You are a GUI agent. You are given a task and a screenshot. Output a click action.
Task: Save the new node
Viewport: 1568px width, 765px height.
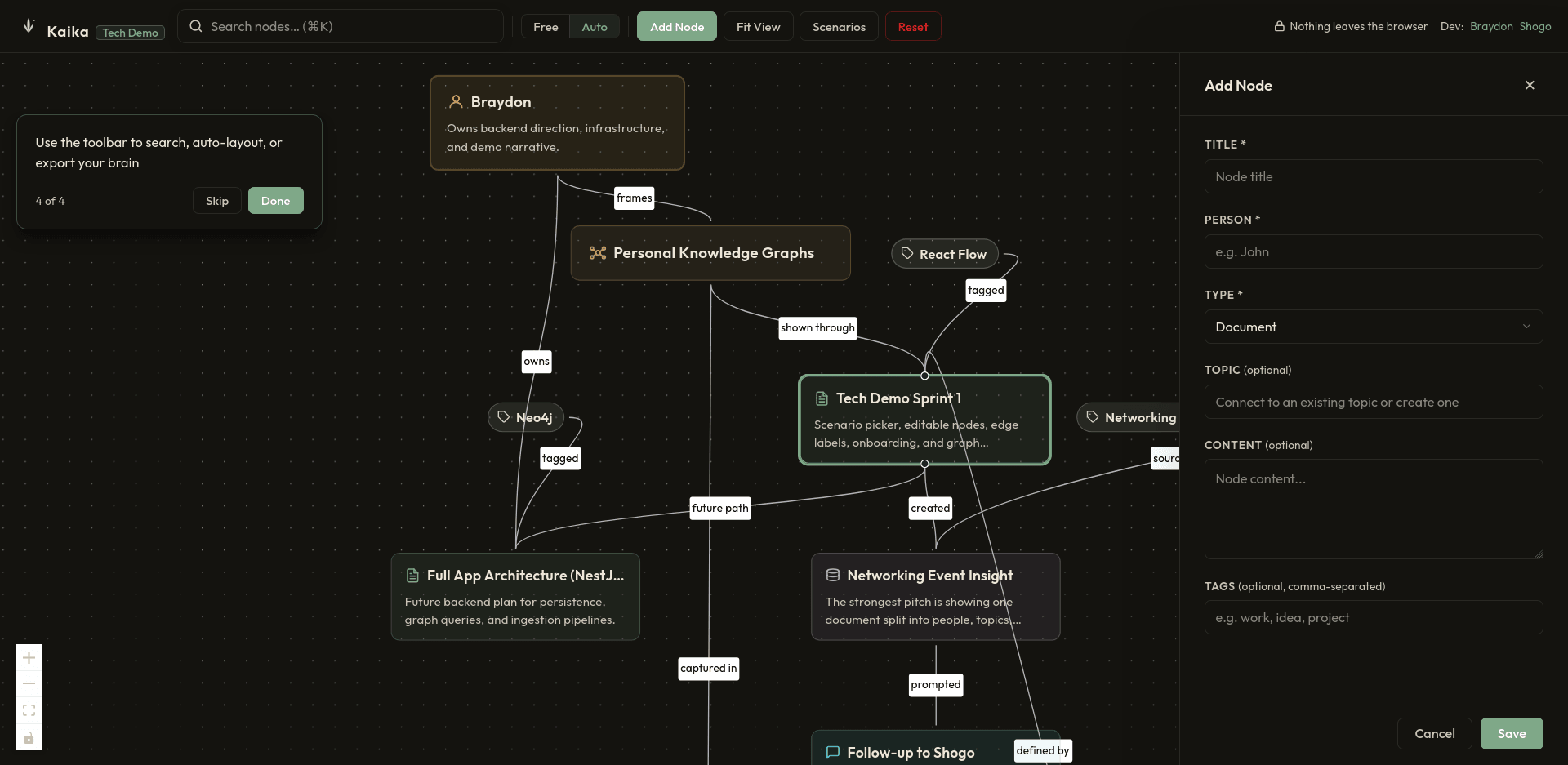pyautogui.click(x=1512, y=733)
